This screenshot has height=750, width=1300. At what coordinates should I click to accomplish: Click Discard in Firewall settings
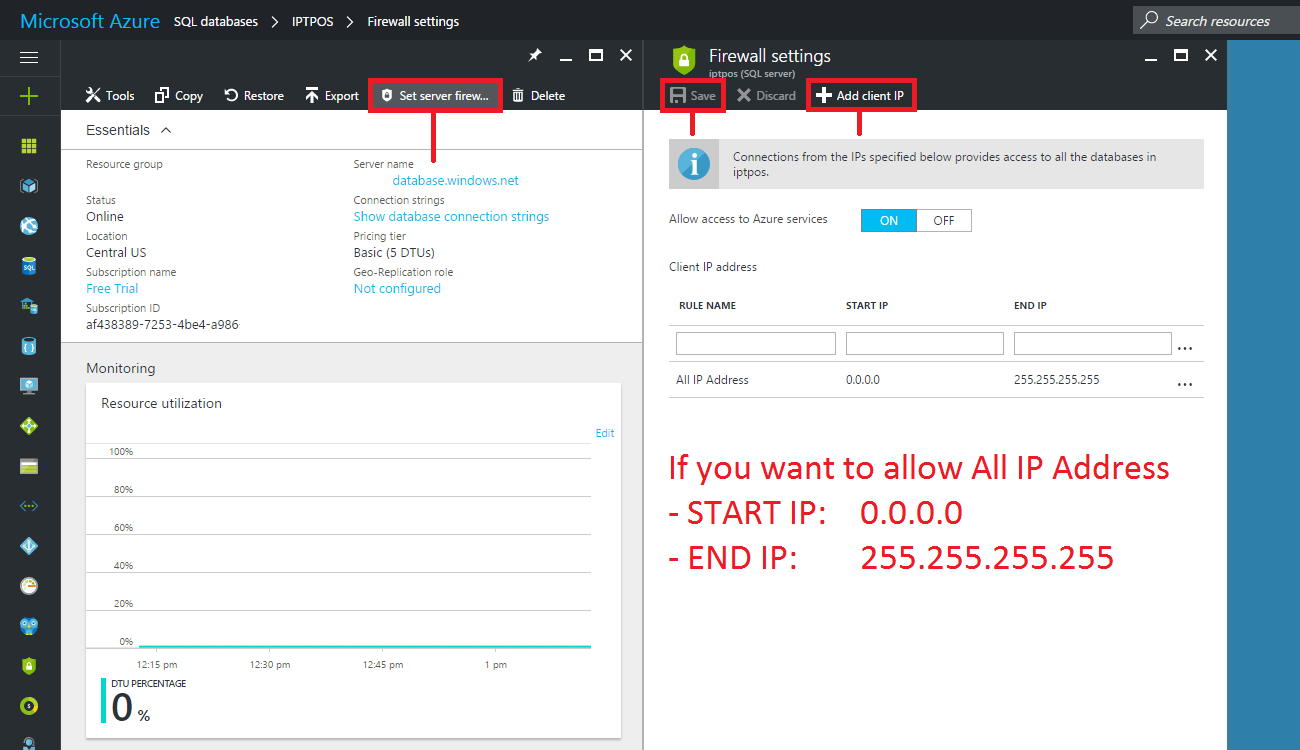pyautogui.click(x=766, y=96)
